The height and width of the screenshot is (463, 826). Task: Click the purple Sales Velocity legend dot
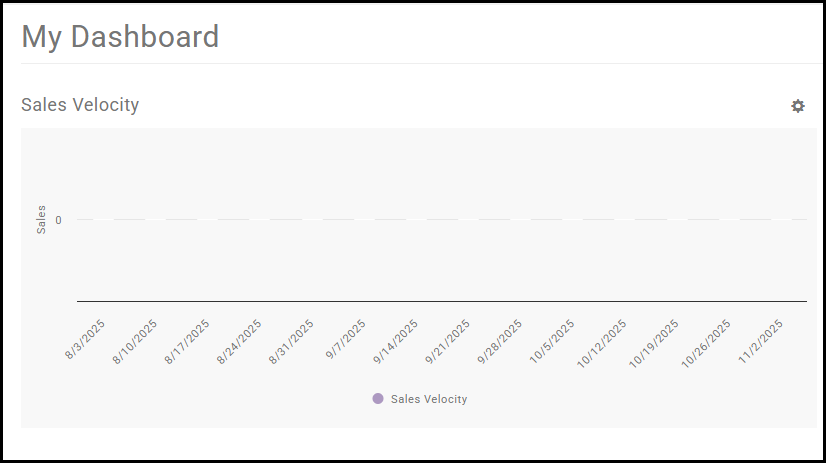(378, 398)
